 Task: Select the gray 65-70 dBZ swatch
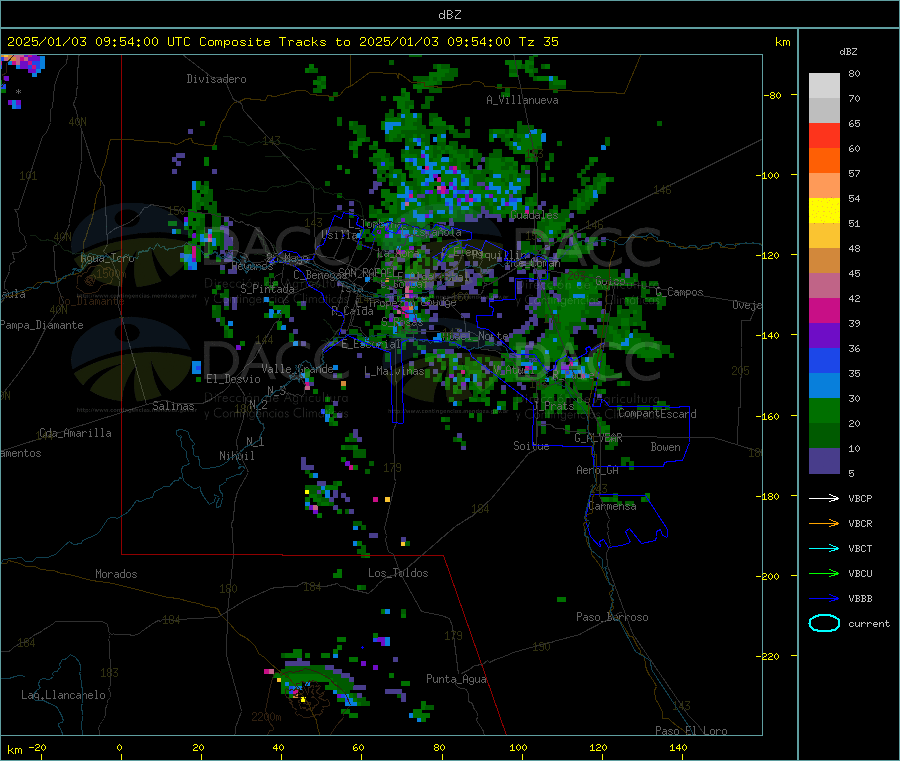(824, 111)
